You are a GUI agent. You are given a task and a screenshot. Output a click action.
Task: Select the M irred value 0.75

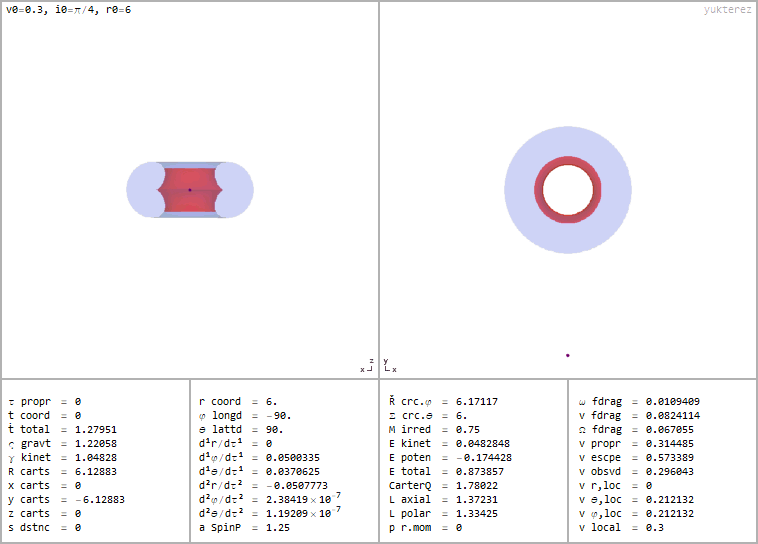click(x=468, y=429)
